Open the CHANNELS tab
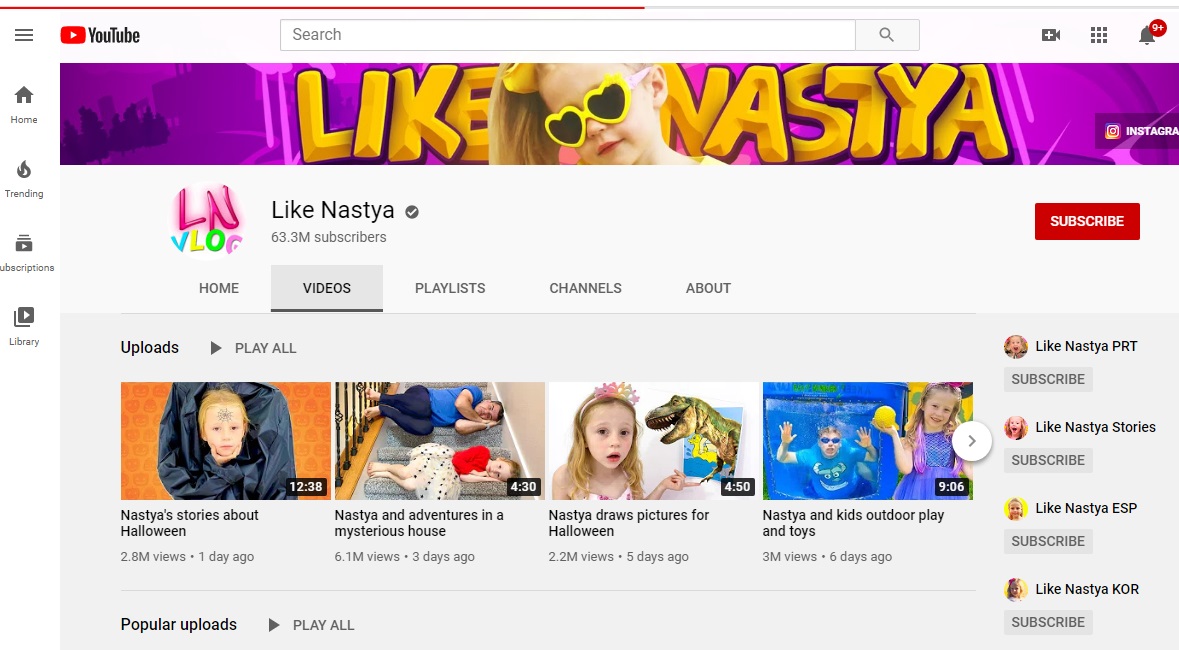1179x650 pixels. [x=585, y=288]
